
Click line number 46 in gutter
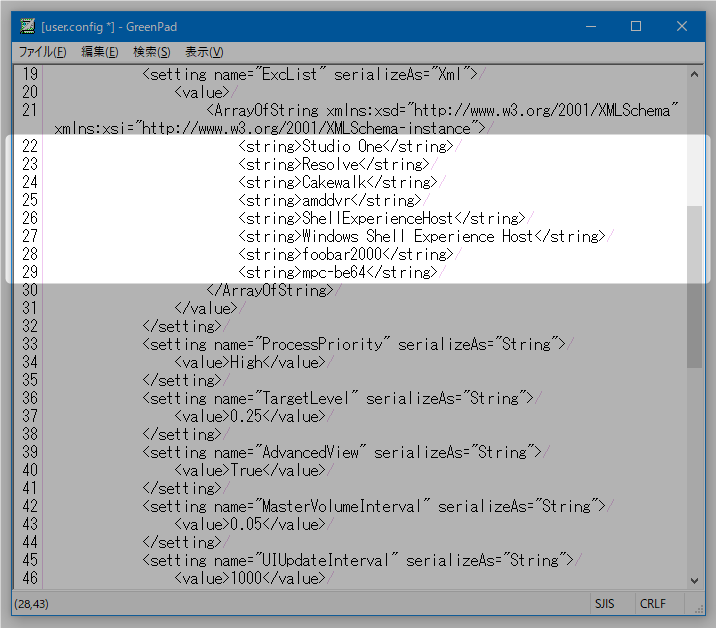30,579
